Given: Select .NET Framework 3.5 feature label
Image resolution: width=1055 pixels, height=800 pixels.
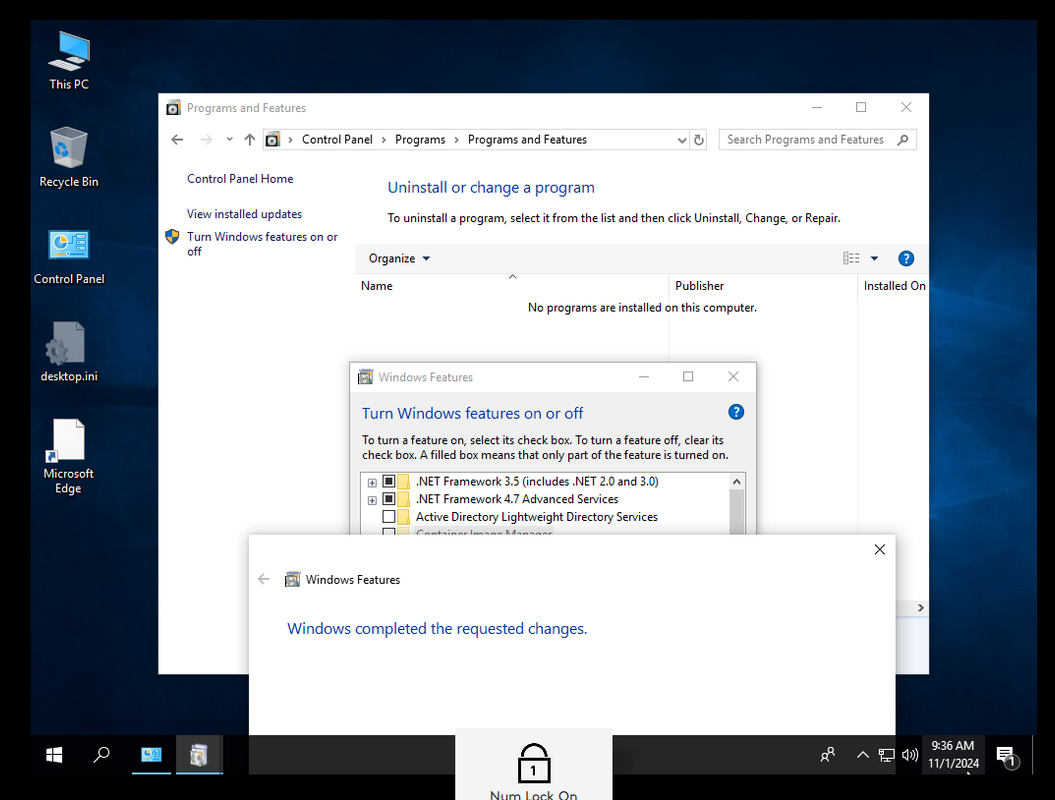Looking at the screenshot, I should coord(537,481).
